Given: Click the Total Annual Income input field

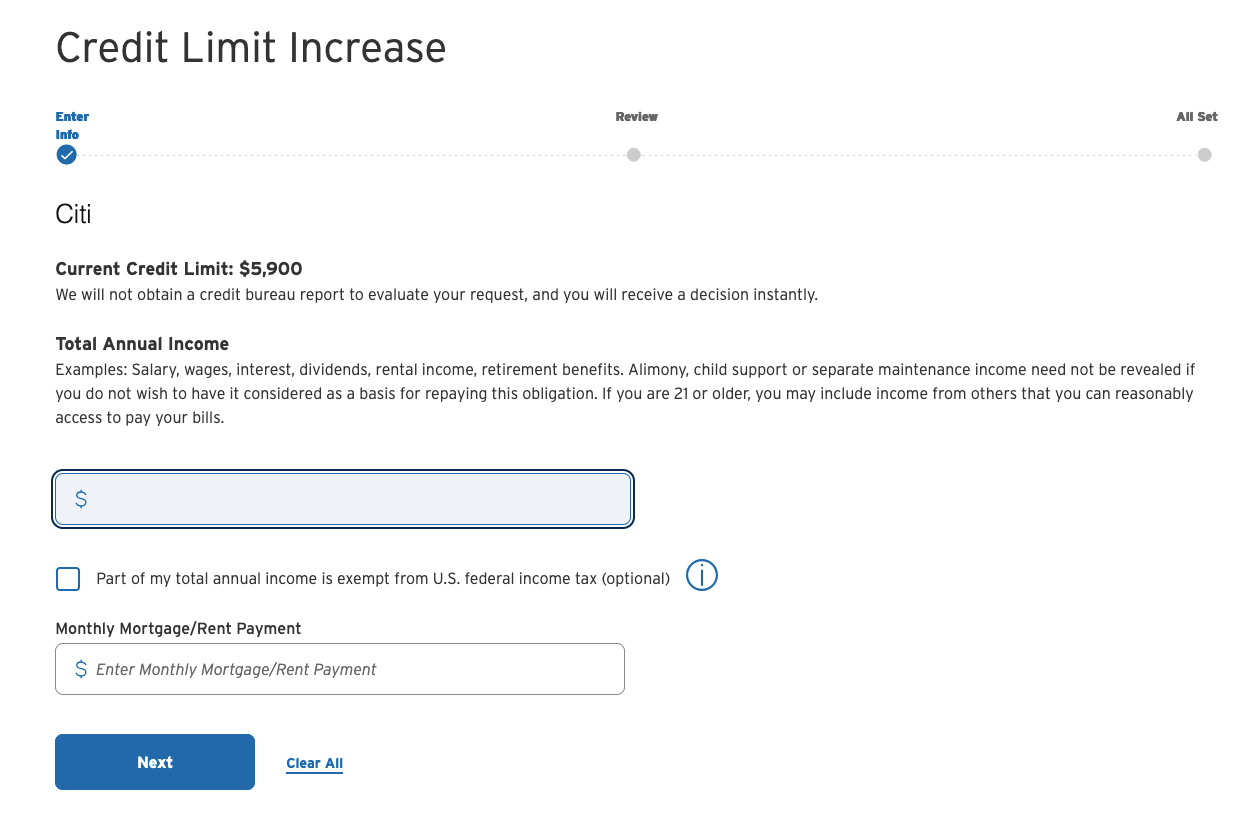Looking at the screenshot, I should 343,498.
